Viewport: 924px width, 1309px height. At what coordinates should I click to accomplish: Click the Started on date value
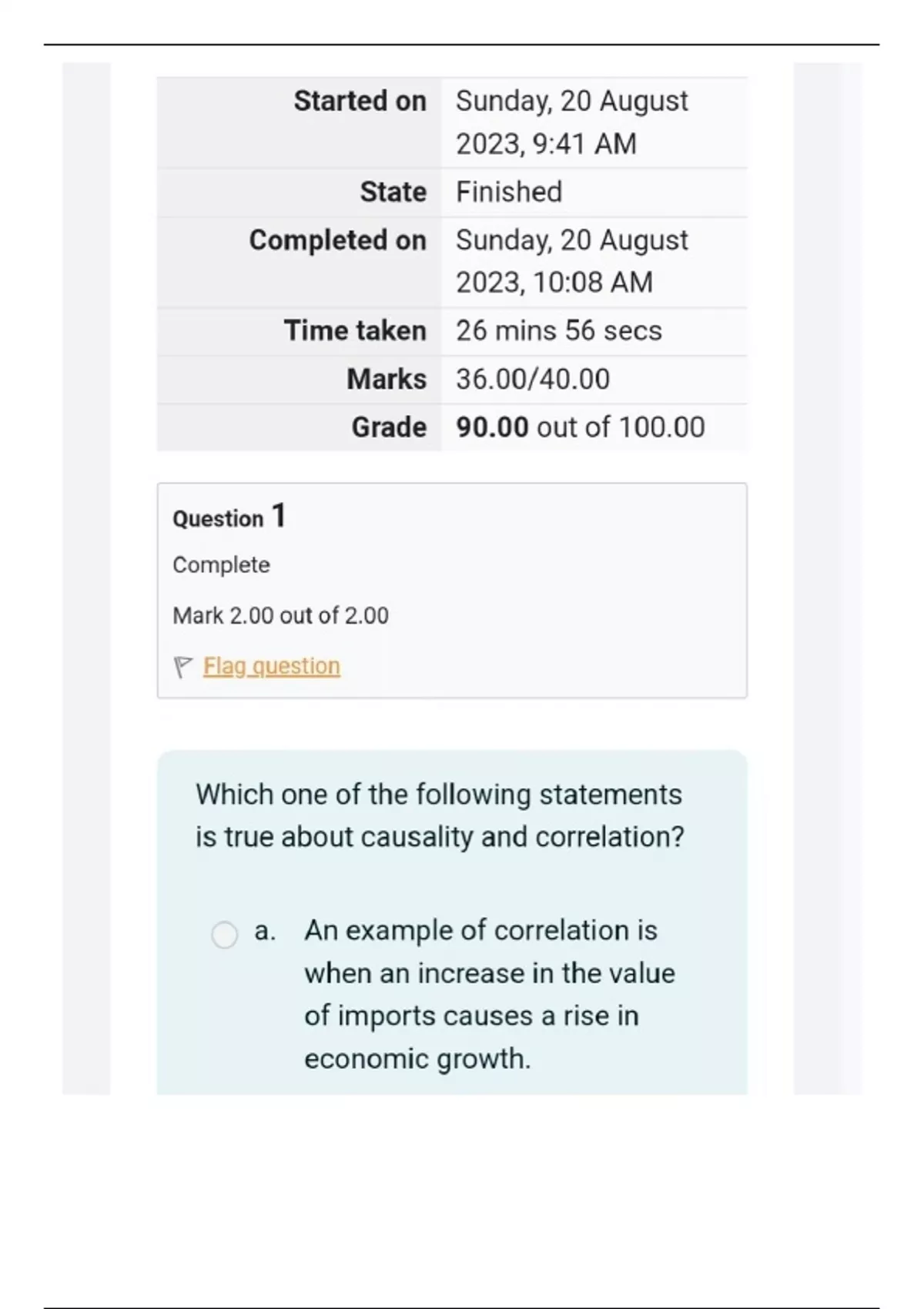[x=571, y=122]
